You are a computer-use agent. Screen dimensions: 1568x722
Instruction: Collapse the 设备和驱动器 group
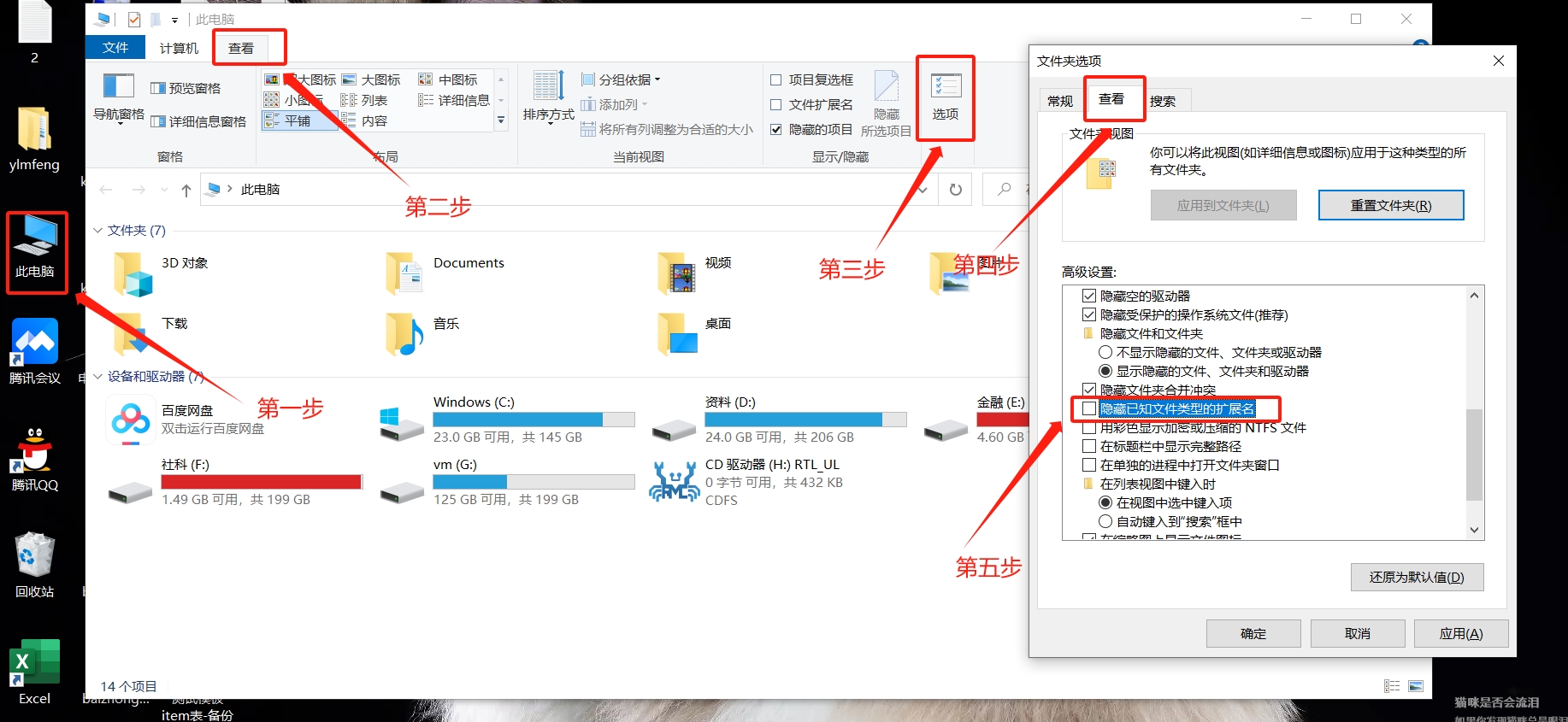[x=97, y=377]
